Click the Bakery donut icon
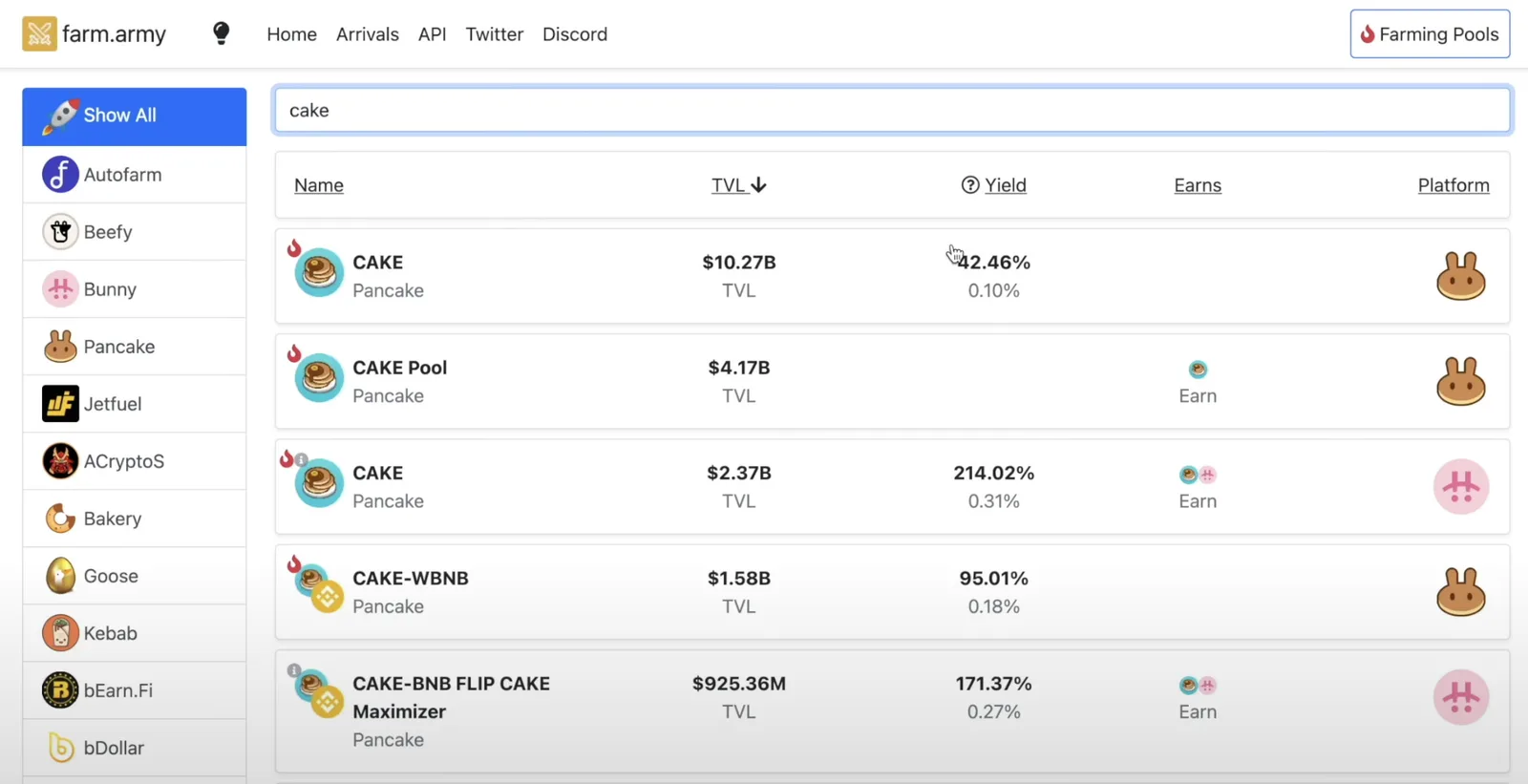1528x784 pixels. (60, 519)
